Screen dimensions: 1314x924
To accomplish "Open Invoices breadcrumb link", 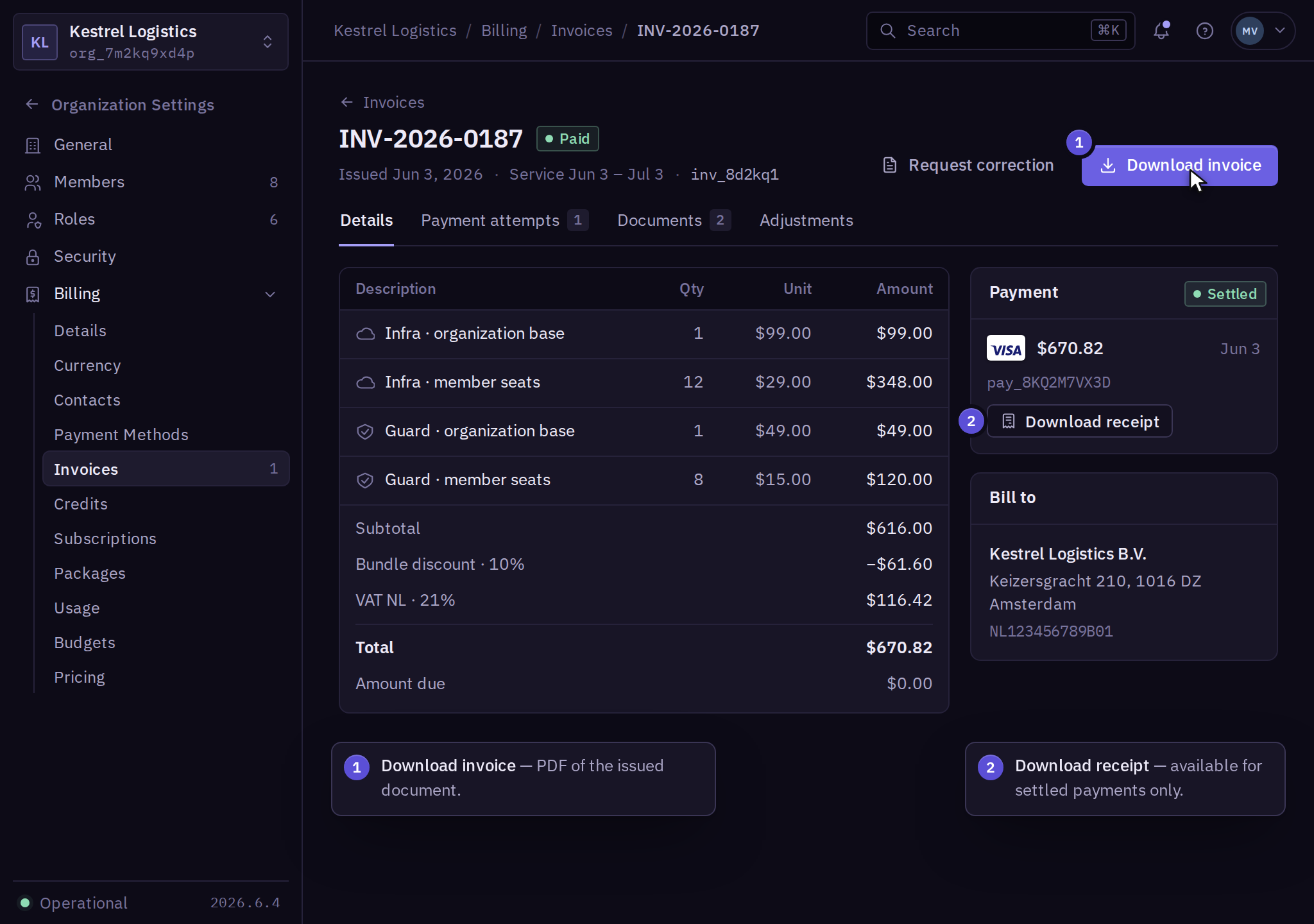I will point(582,31).
